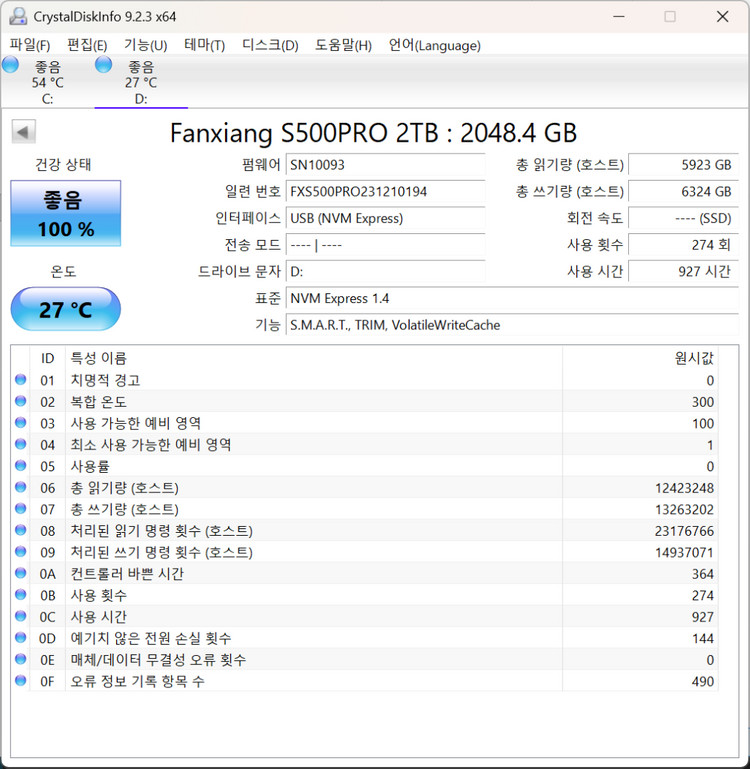
Task: Click raw value 12423248 in row 06
Action: pyautogui.click(x=684, y=488)
